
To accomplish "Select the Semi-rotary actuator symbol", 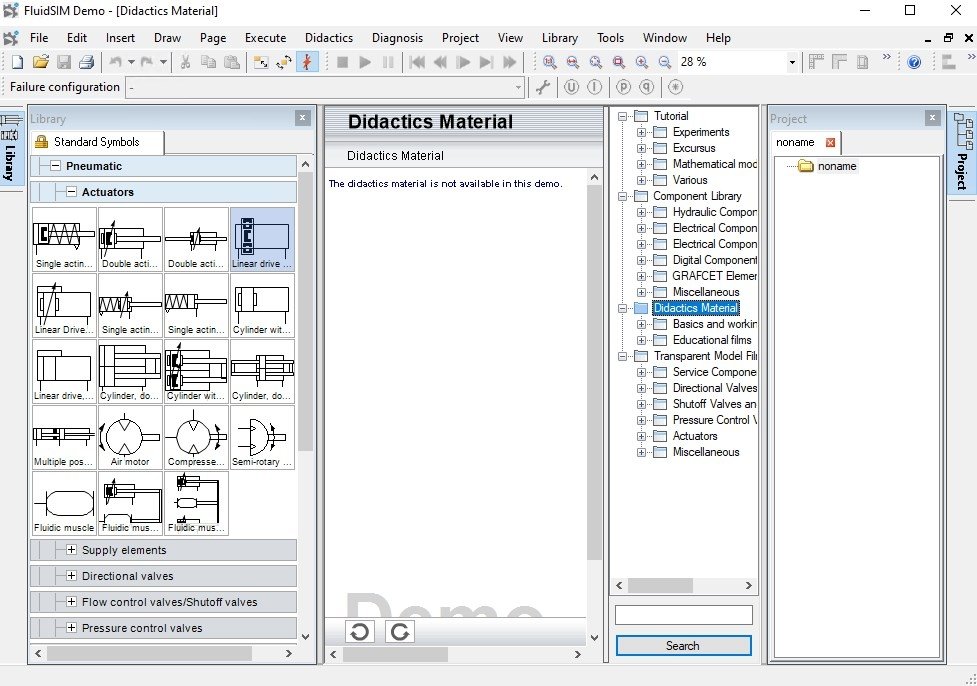I will [262, 437].
